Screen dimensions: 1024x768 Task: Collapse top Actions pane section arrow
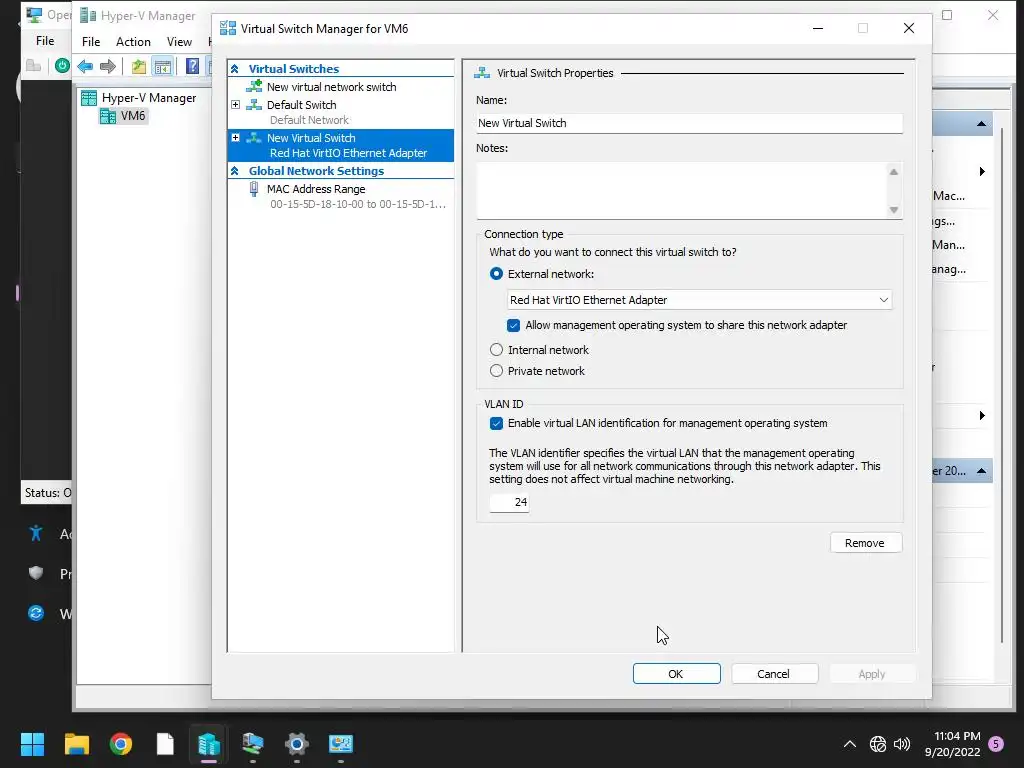coord(981,123)
